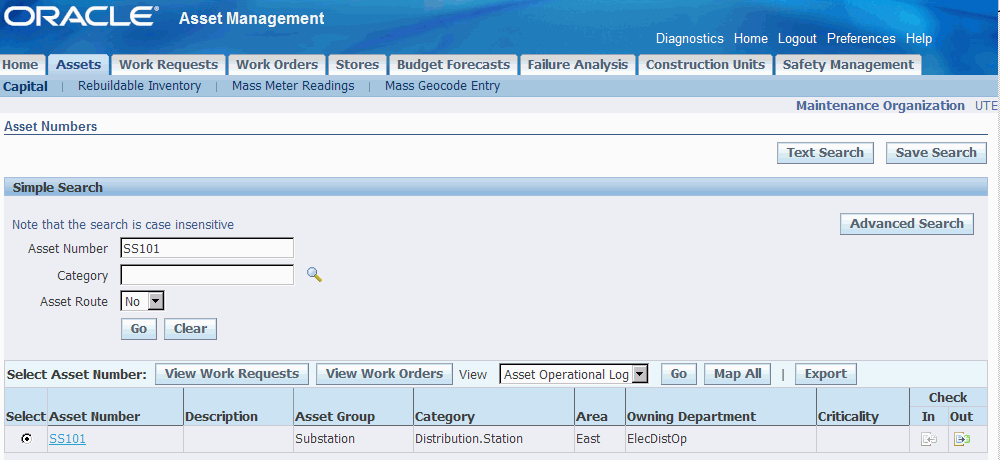Open the Budget Forecasts tab
The image size is (1000, 460).
point(453,64)
